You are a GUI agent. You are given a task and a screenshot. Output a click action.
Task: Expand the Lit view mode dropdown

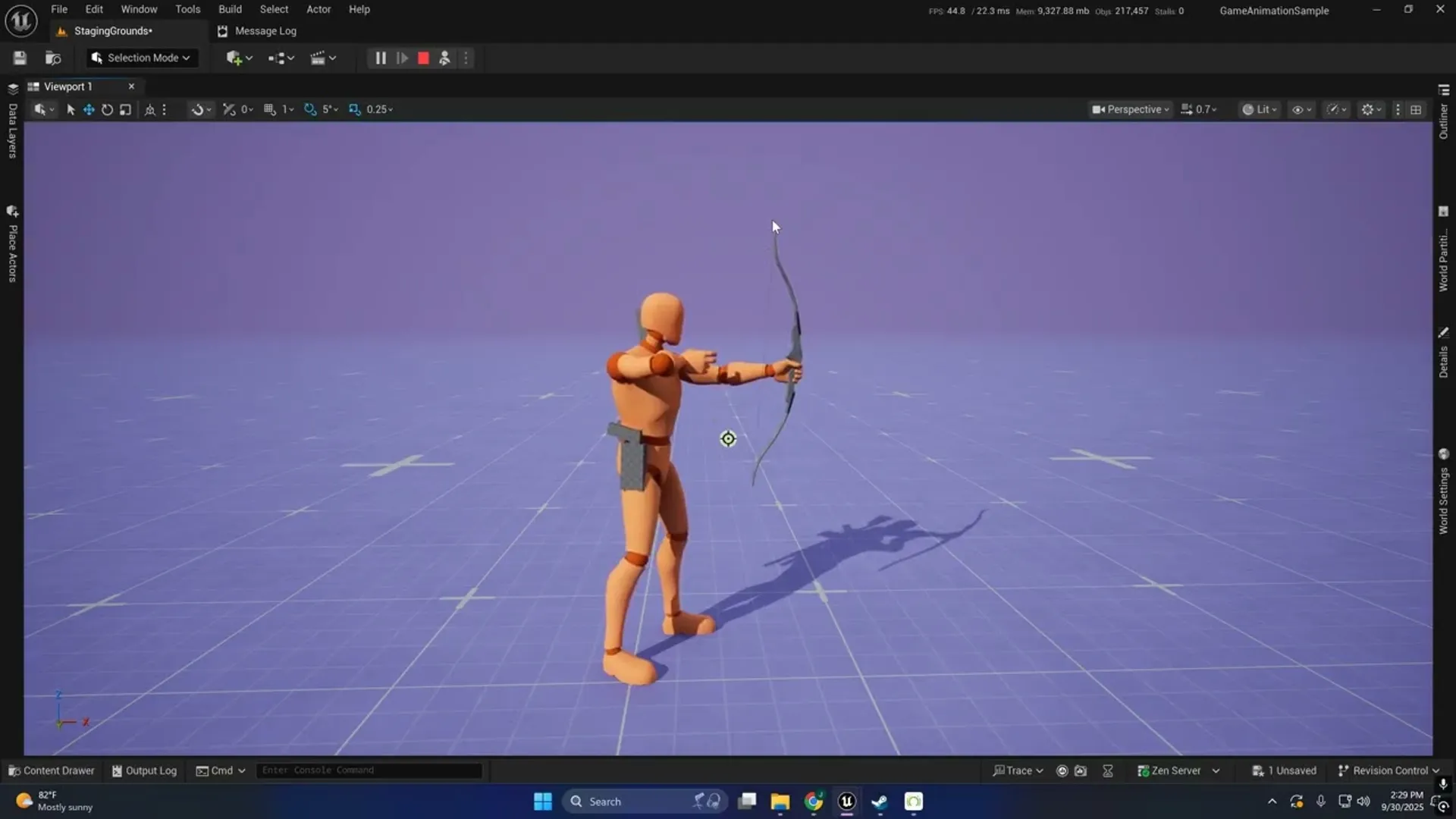click(x=1260, y=108)
